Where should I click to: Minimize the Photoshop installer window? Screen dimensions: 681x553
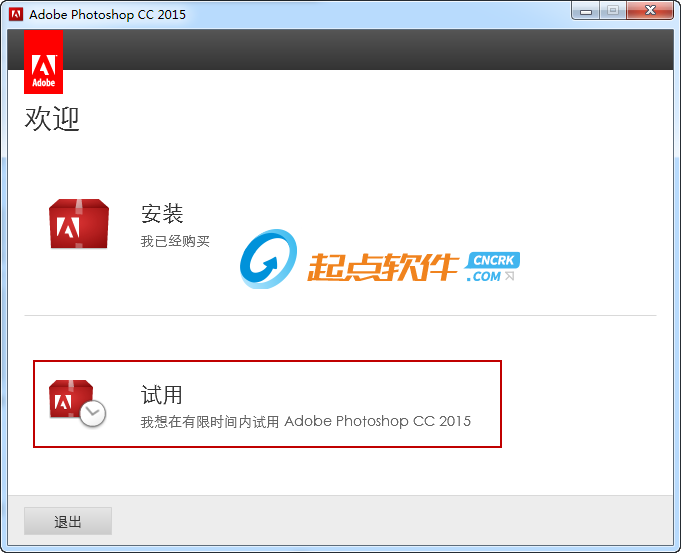tap(585, 10)
